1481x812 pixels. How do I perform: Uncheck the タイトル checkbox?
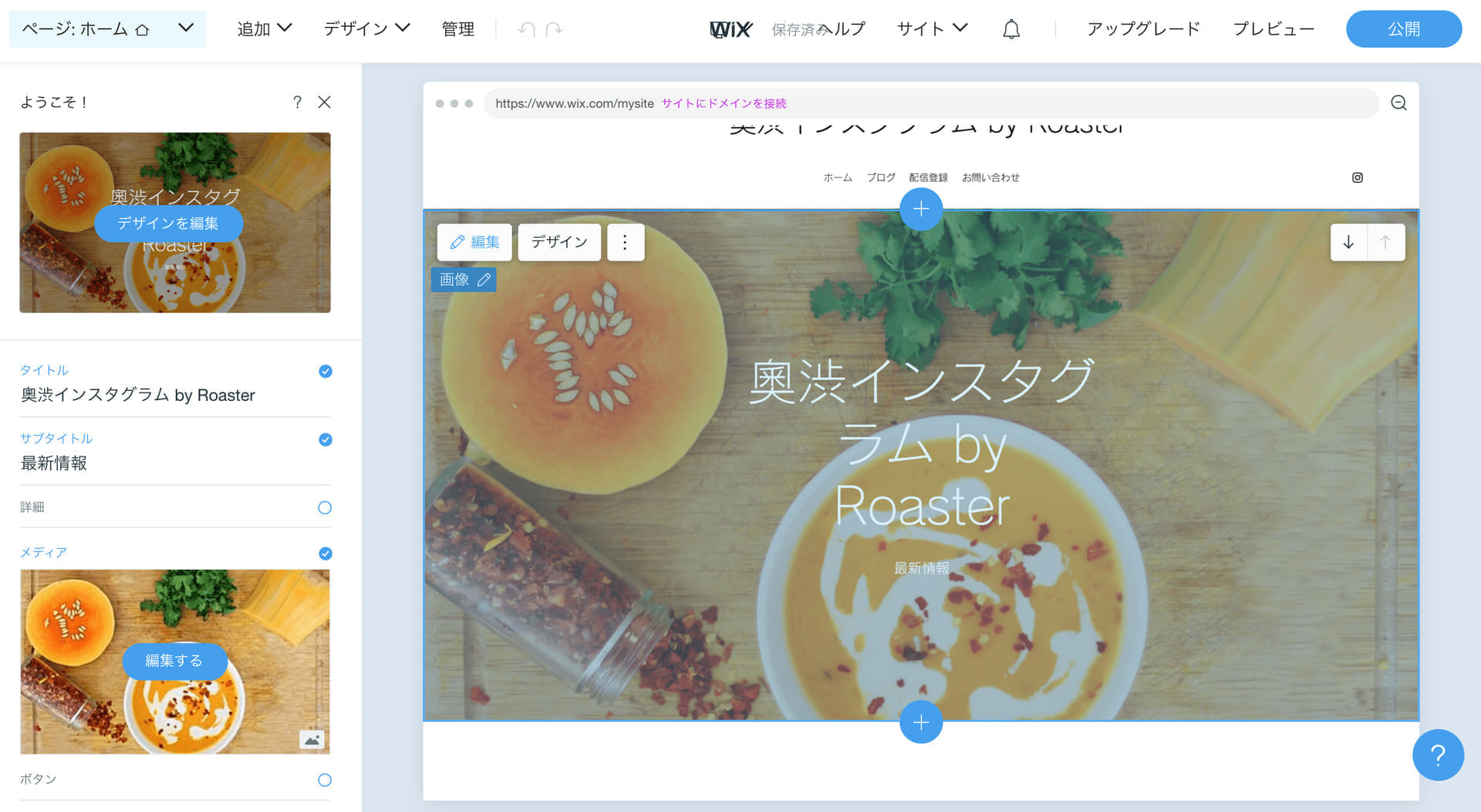pyautogui.click(x=326, y=372)
